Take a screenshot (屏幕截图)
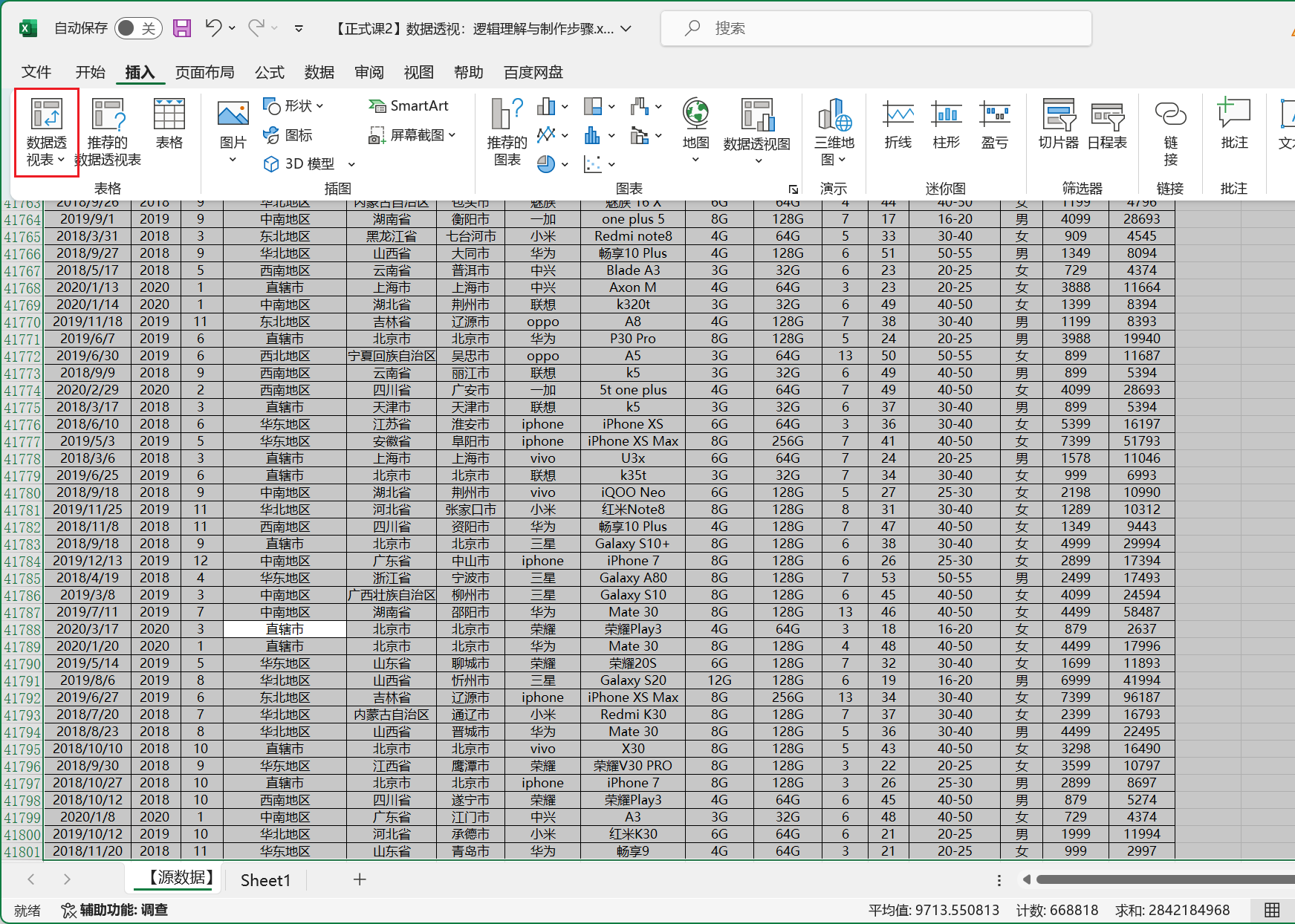This screenshot has height=924, width=1295. [408, 135]
